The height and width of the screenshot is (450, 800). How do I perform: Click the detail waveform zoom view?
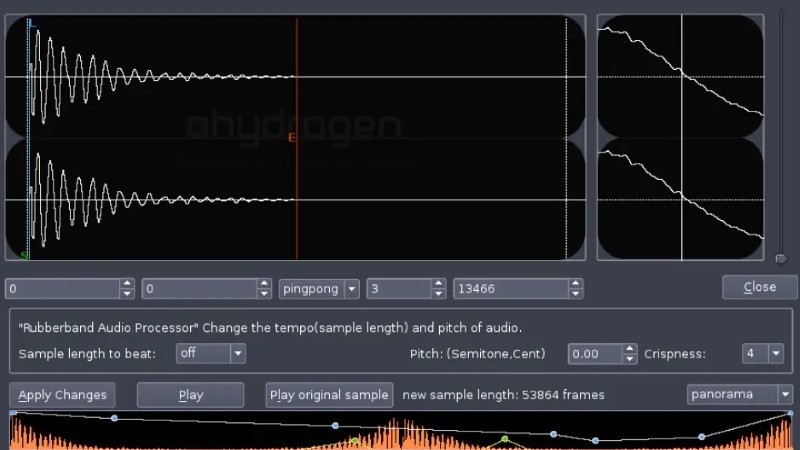[x=680, y=137]
